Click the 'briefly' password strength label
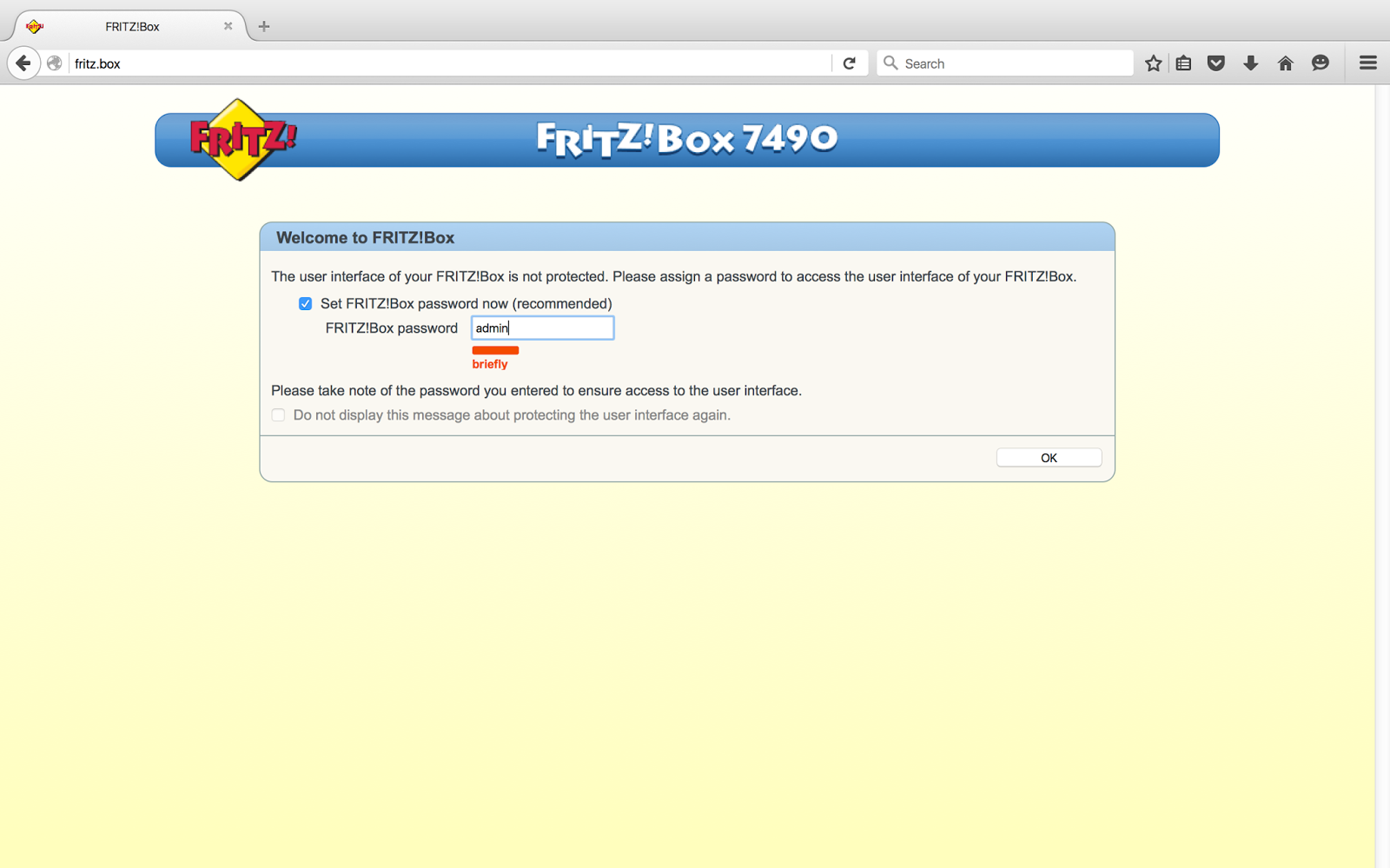Image resolution: width=1390 pixels, height=868 pixels. (490, 364)
